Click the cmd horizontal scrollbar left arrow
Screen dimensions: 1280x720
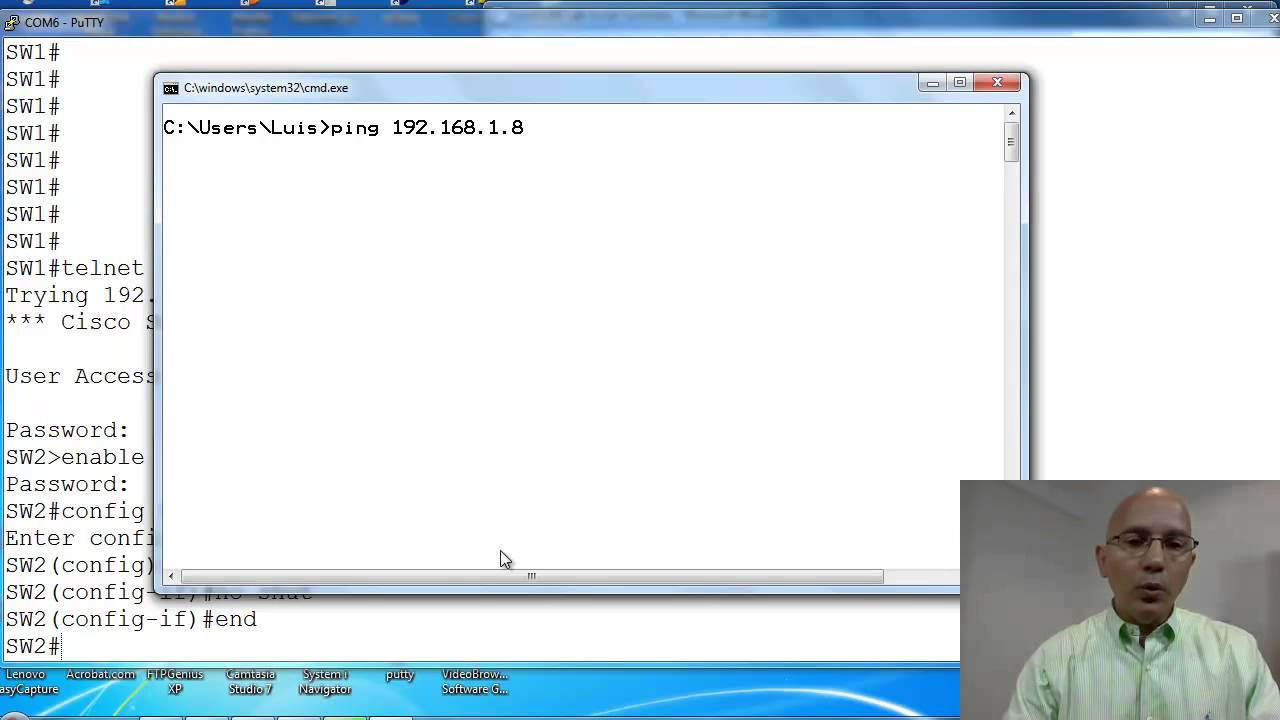coord(172,576)
